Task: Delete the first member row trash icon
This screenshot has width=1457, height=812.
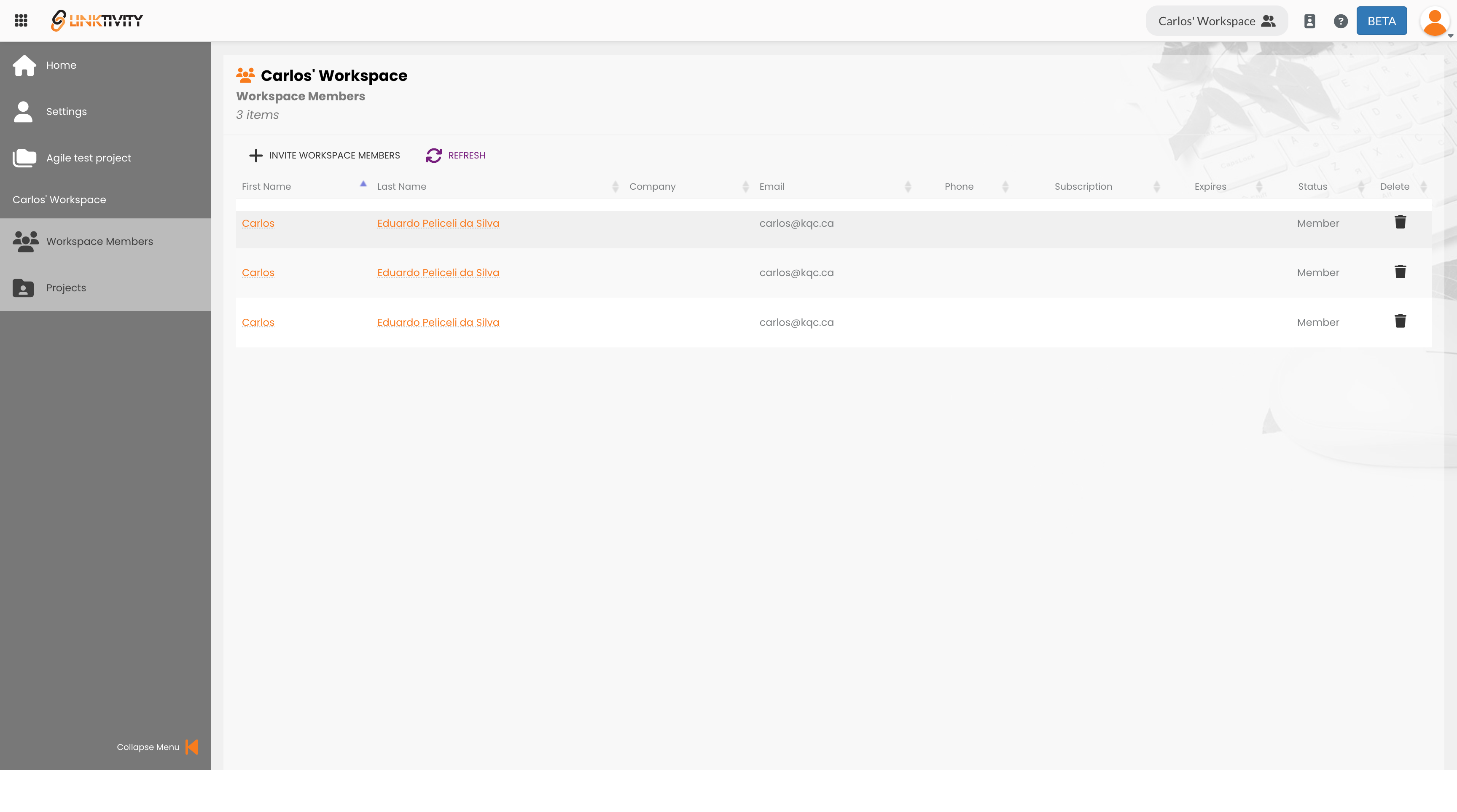Action: [x=1400, y=222]
